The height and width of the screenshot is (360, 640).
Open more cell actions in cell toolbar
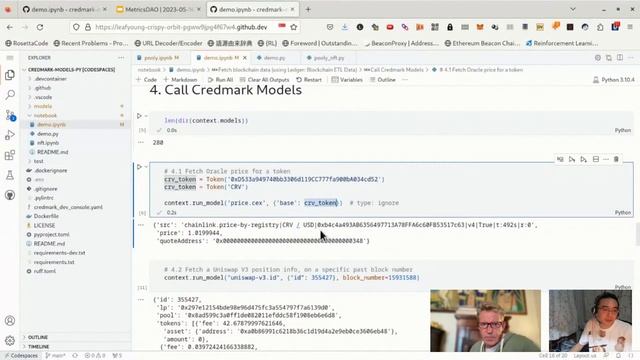(x=606, y=159)
